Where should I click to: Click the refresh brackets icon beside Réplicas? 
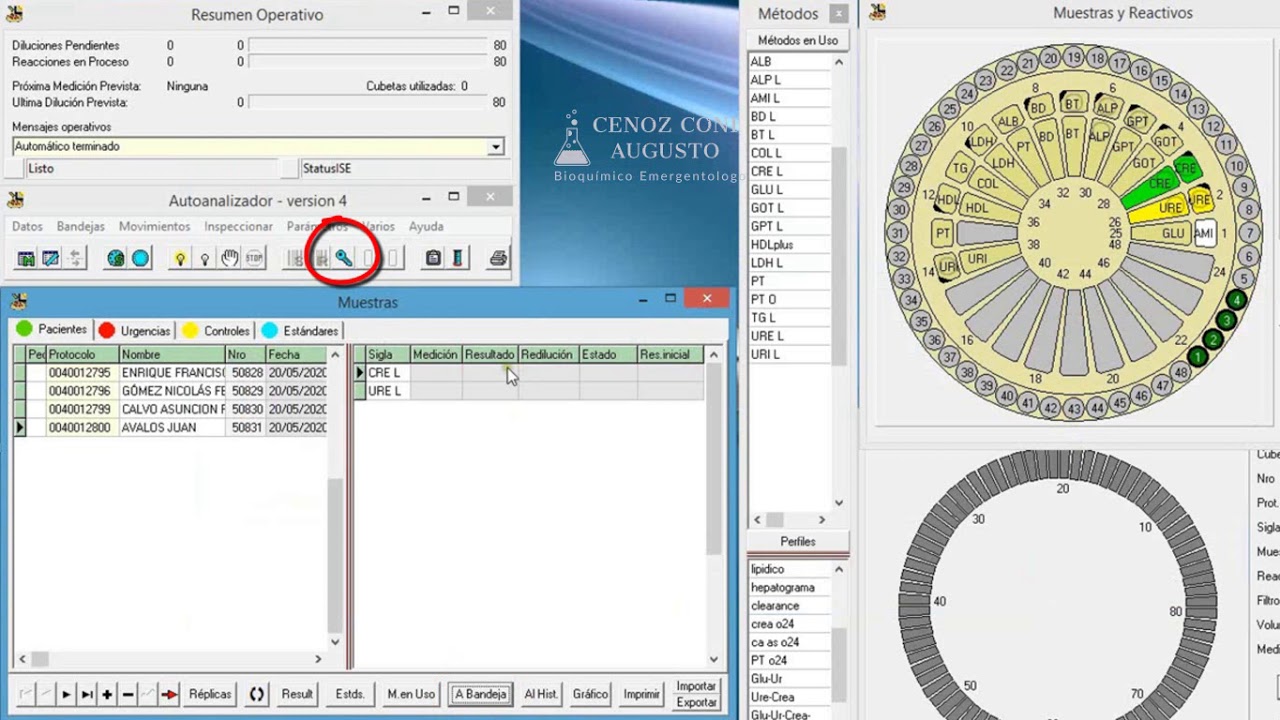point(256,694)
